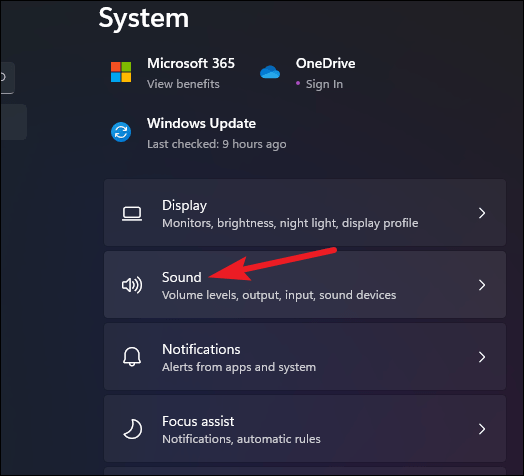This screenshot has height=476, width=524.
Task: Select the Focus assist settings row
Action: coord(305,429)
